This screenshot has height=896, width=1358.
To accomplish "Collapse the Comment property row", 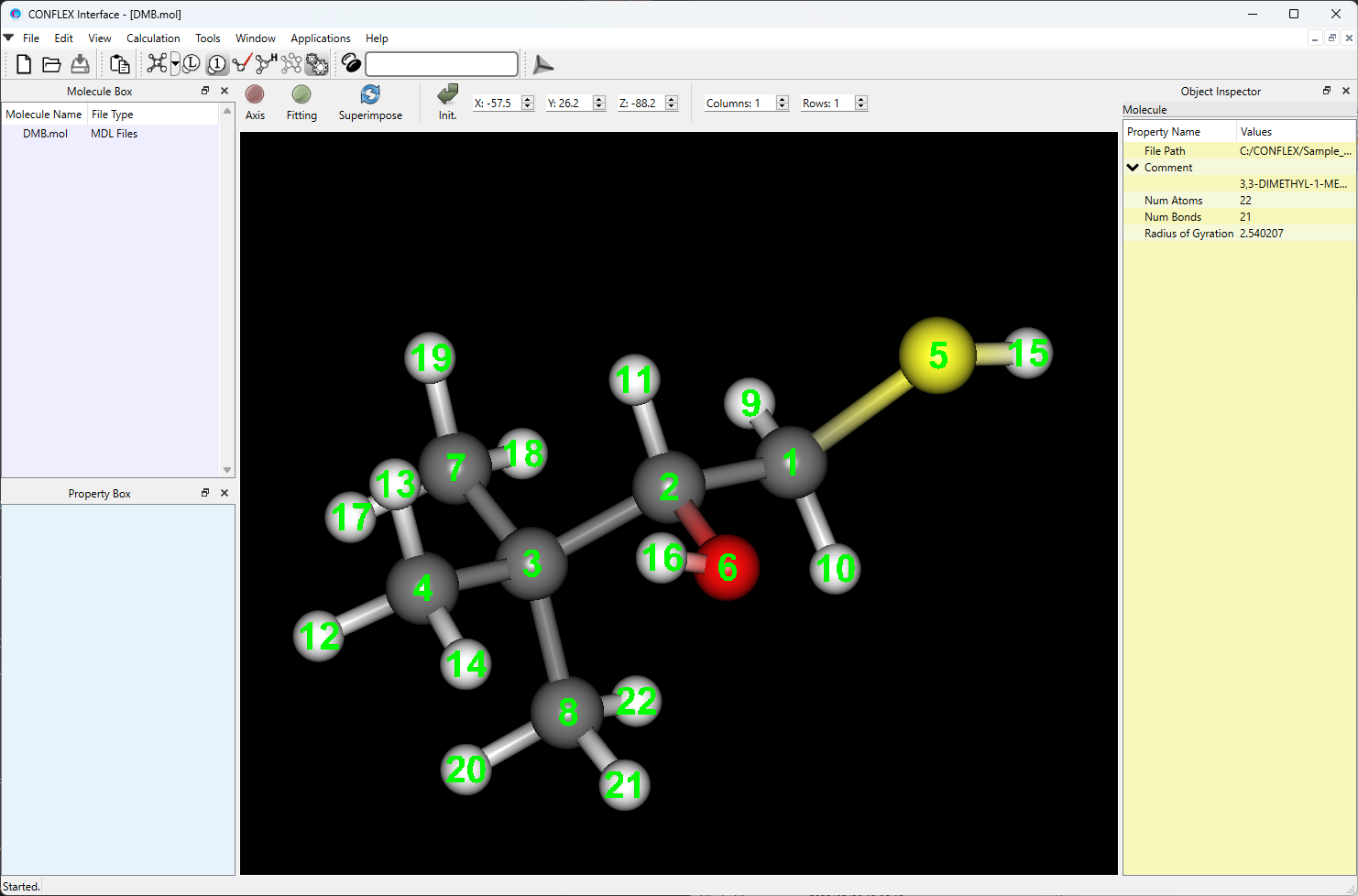I will click(1133, 168).
